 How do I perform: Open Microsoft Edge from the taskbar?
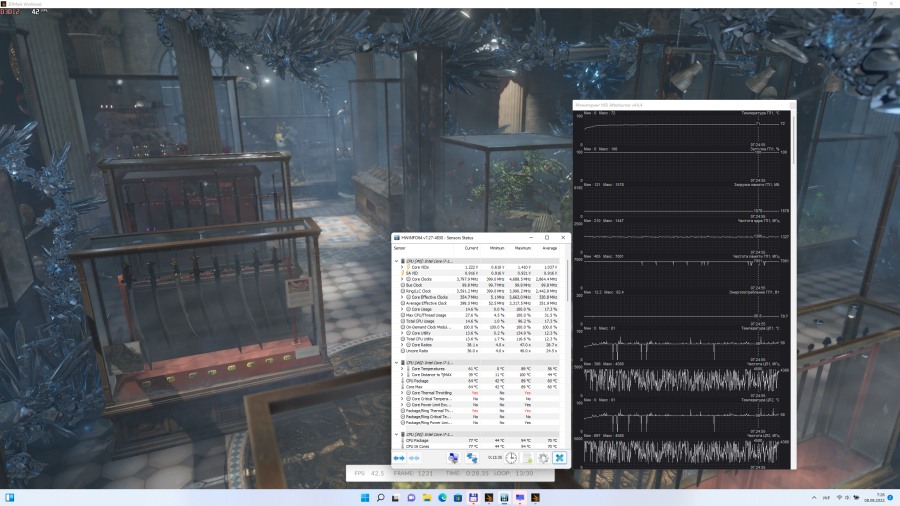tap(442, 497)
